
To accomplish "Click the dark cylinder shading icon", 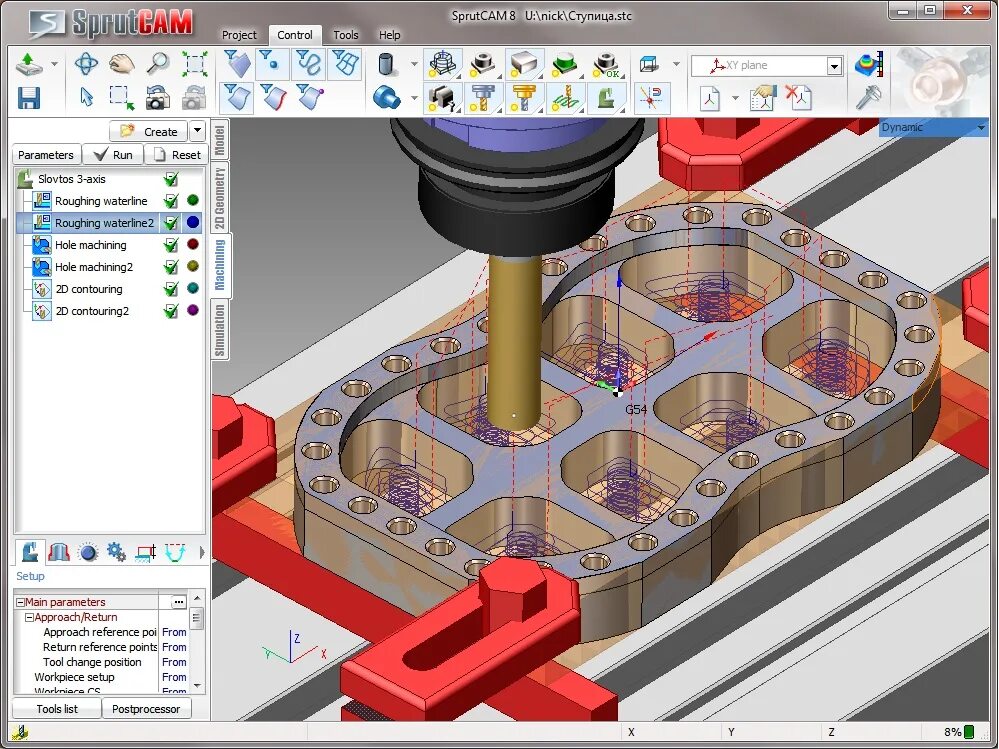I will [x=387, y=64].
